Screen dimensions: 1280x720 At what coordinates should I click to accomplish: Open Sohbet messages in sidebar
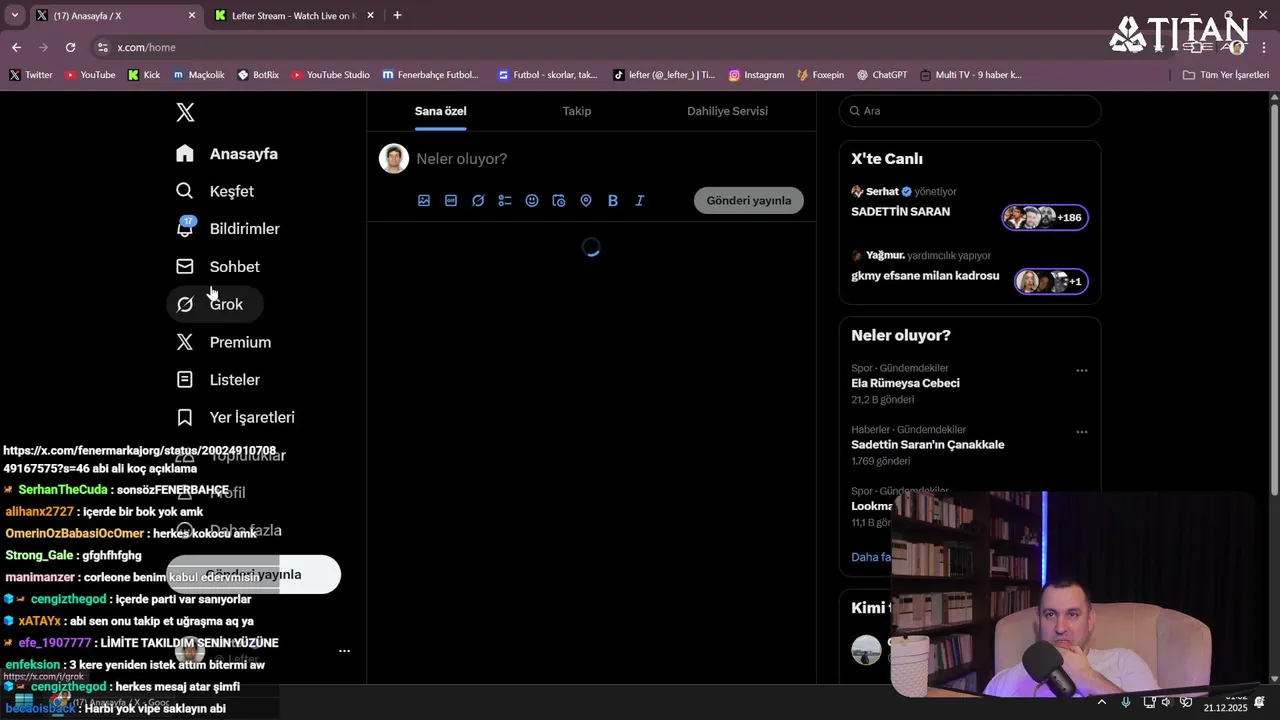tap(218, 267)
